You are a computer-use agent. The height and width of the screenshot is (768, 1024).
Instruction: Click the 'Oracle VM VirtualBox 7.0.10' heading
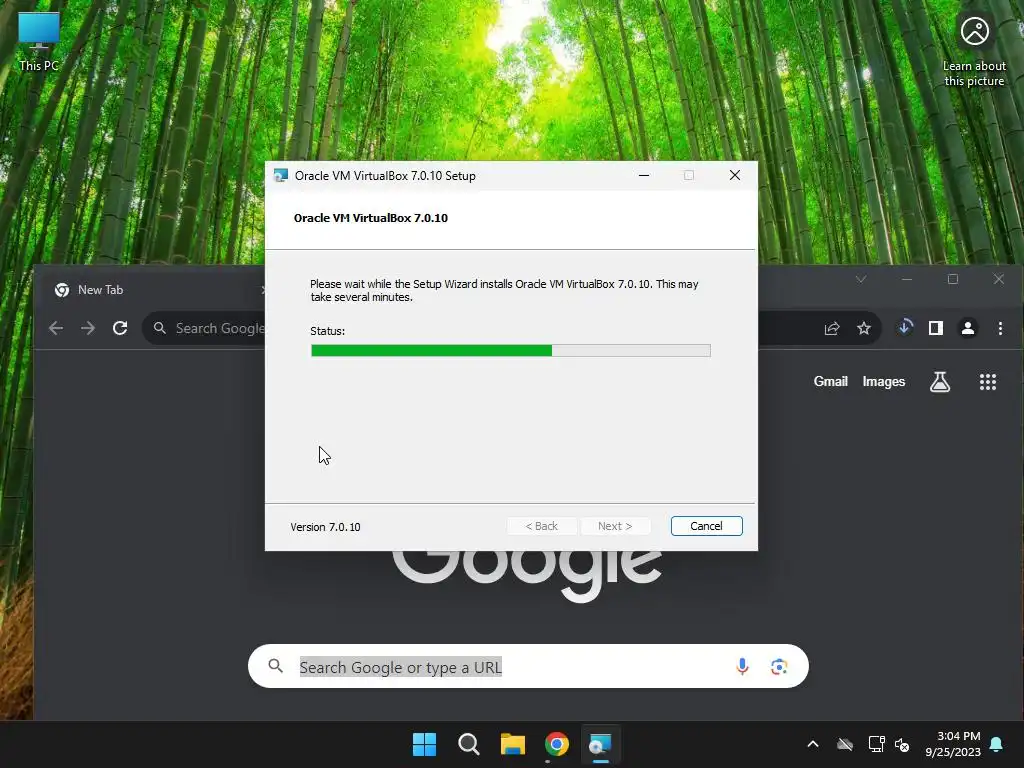[x=370, y=218]
